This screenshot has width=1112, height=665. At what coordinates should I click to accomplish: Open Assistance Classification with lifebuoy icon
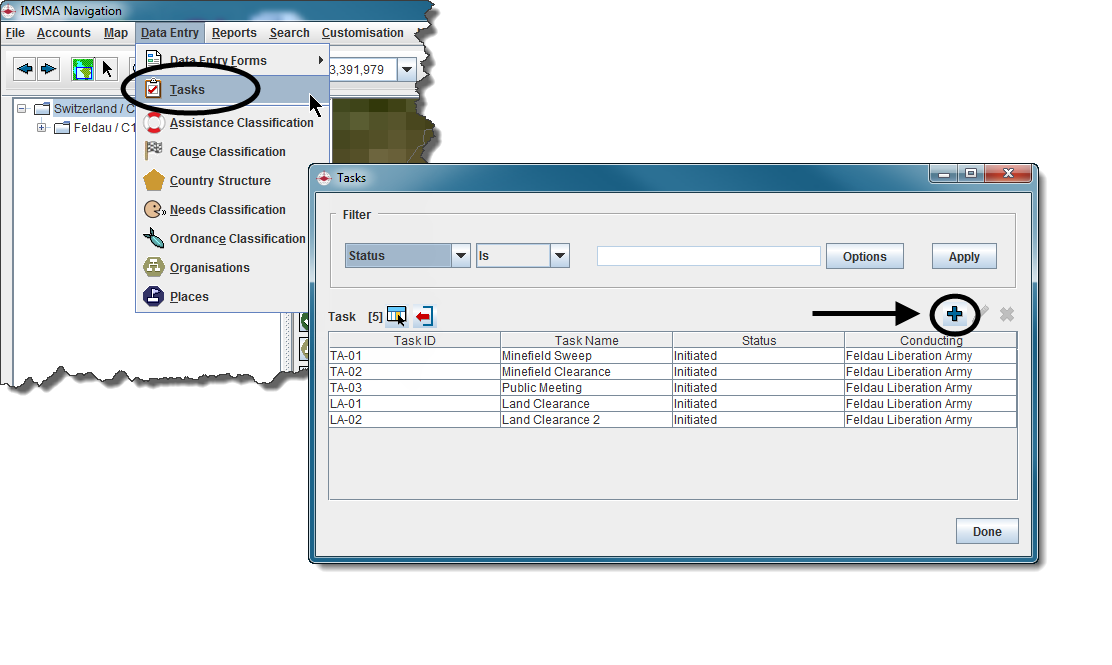pos(240,123)
